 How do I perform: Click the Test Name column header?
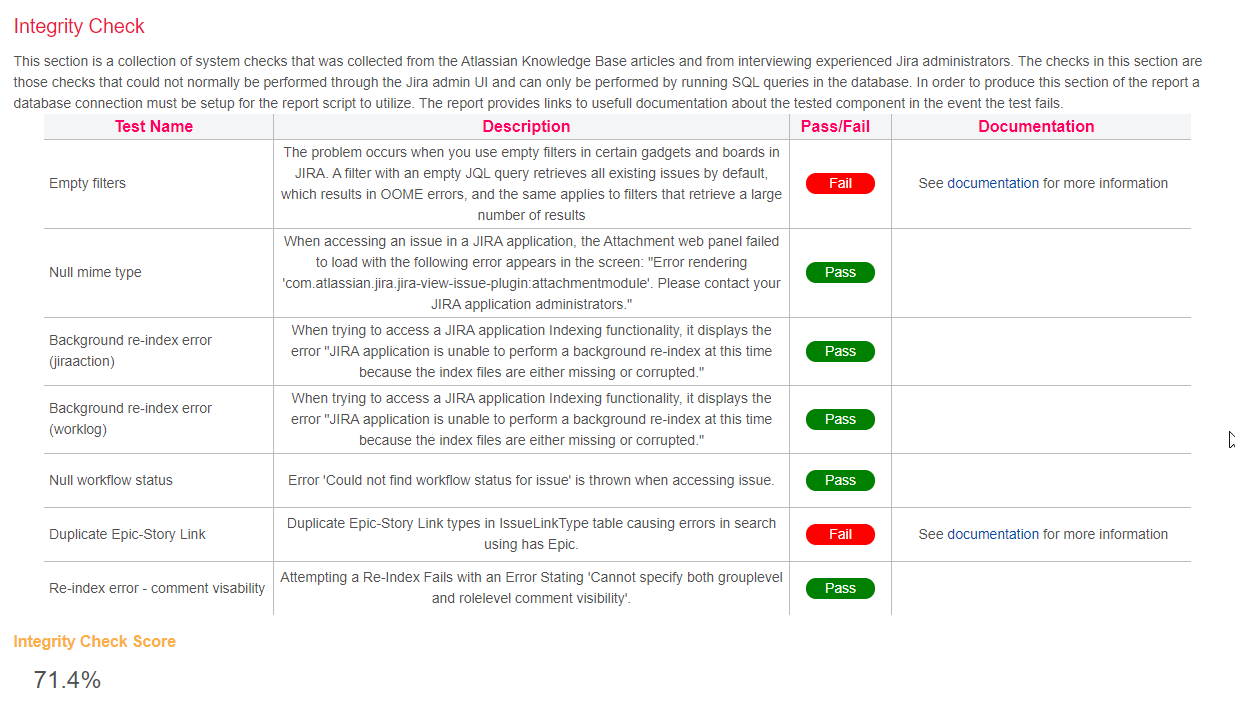154,126
